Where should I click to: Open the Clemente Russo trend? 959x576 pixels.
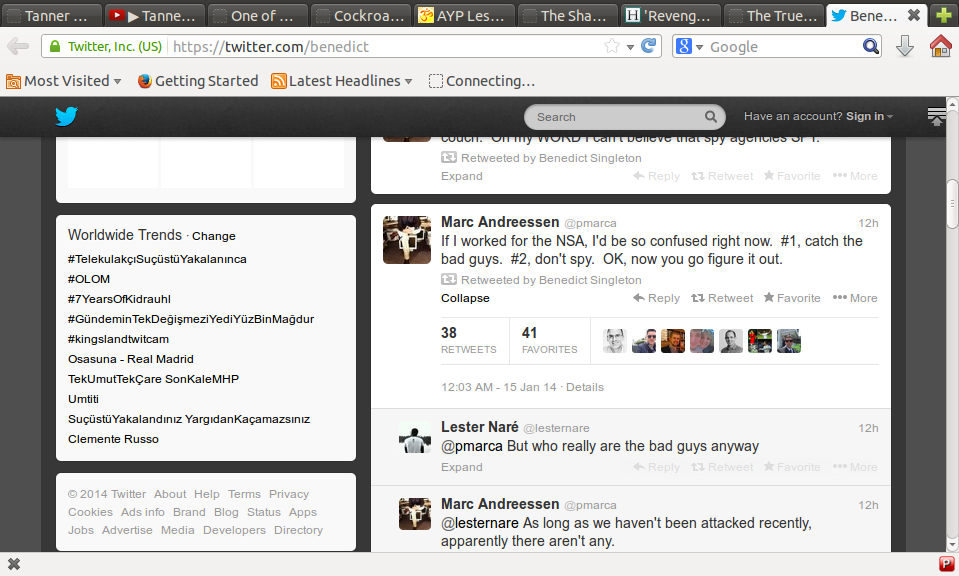click(x=113, y=439)
